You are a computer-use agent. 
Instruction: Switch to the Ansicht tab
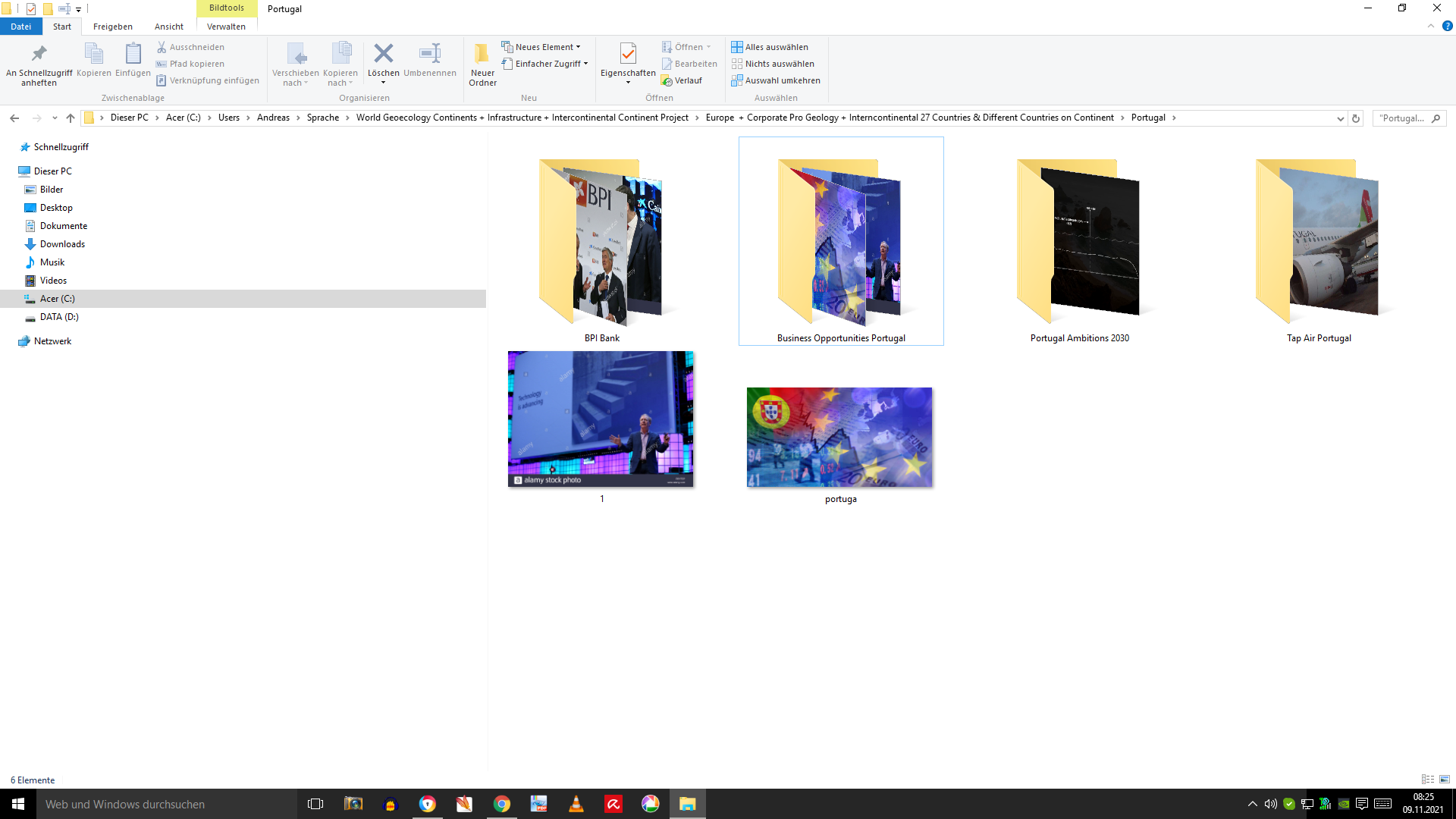point(169,27)
